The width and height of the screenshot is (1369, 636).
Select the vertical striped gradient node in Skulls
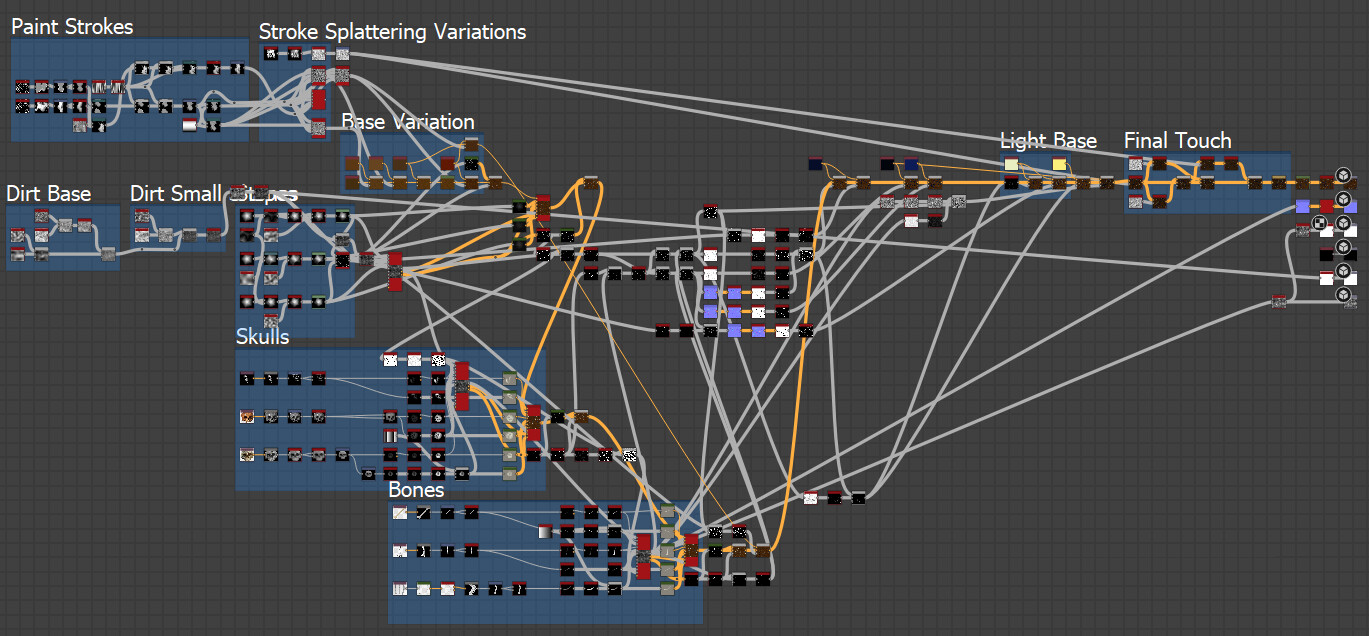click(x=391, y=436)
